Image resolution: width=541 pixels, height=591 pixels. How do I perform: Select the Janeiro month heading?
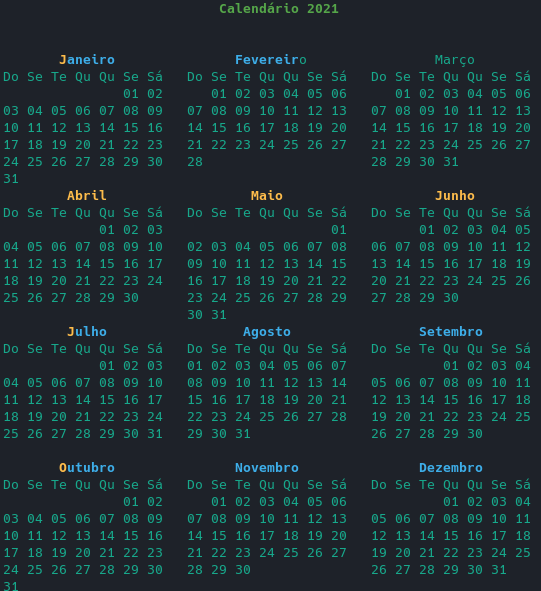point(87,60)
